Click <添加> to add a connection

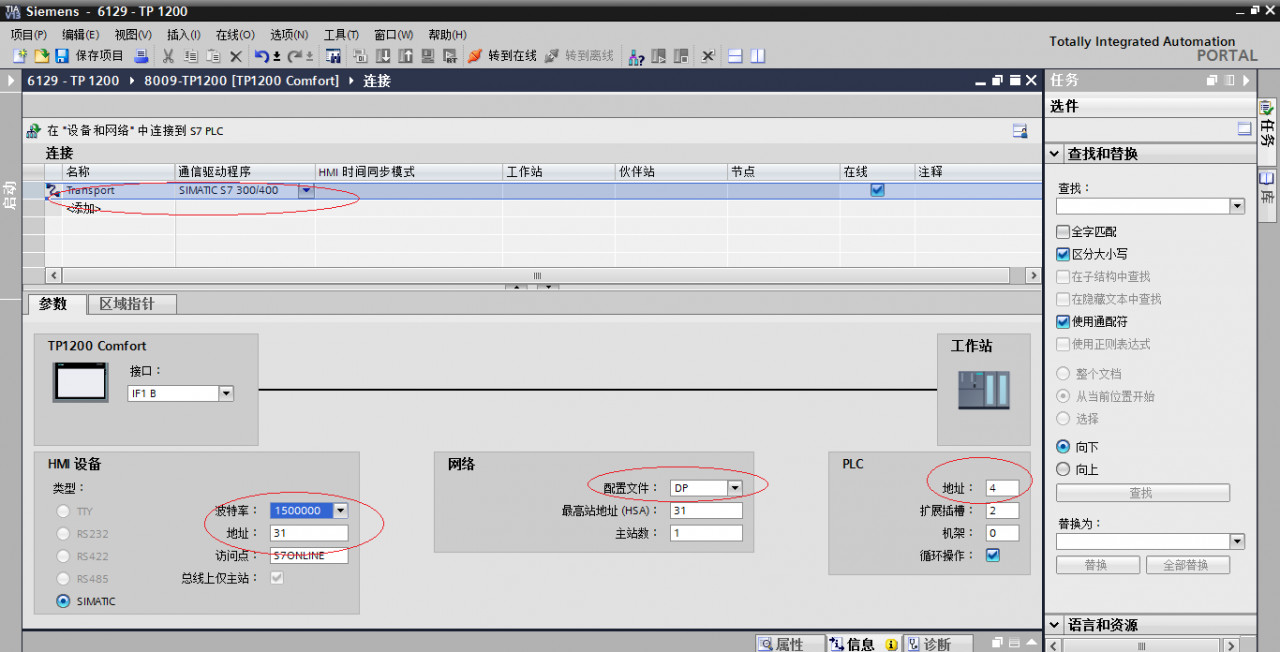(x=83, y=208)
